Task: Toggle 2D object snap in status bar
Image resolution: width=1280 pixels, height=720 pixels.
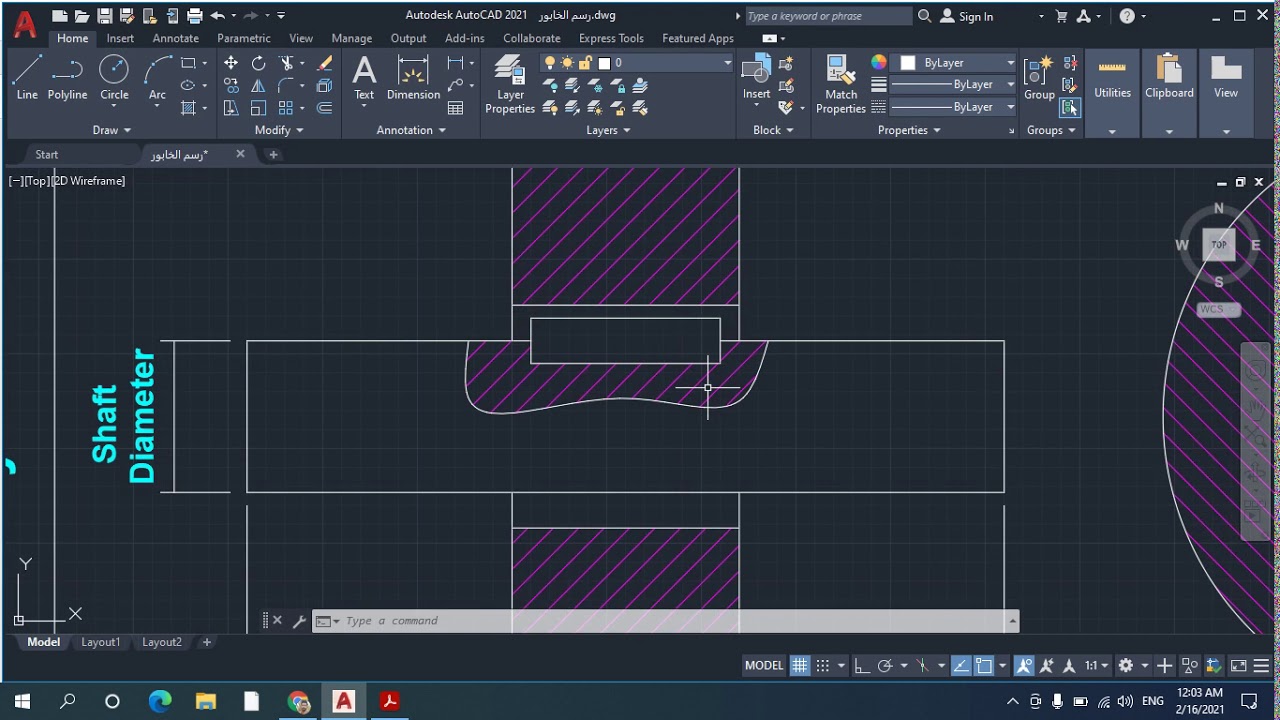Action: (x=984, y=666)
